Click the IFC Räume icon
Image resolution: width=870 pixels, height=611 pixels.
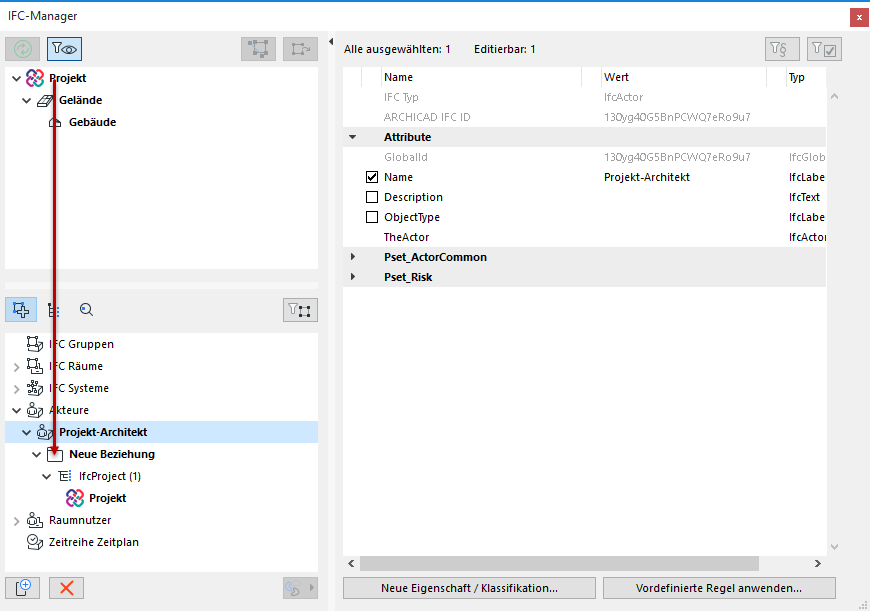tap(34, 366)
